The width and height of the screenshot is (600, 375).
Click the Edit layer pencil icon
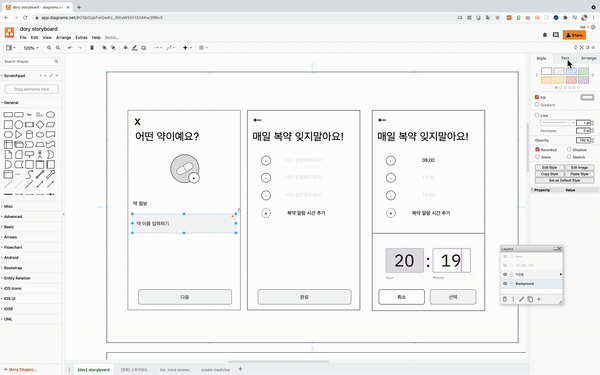click(521, 299)
